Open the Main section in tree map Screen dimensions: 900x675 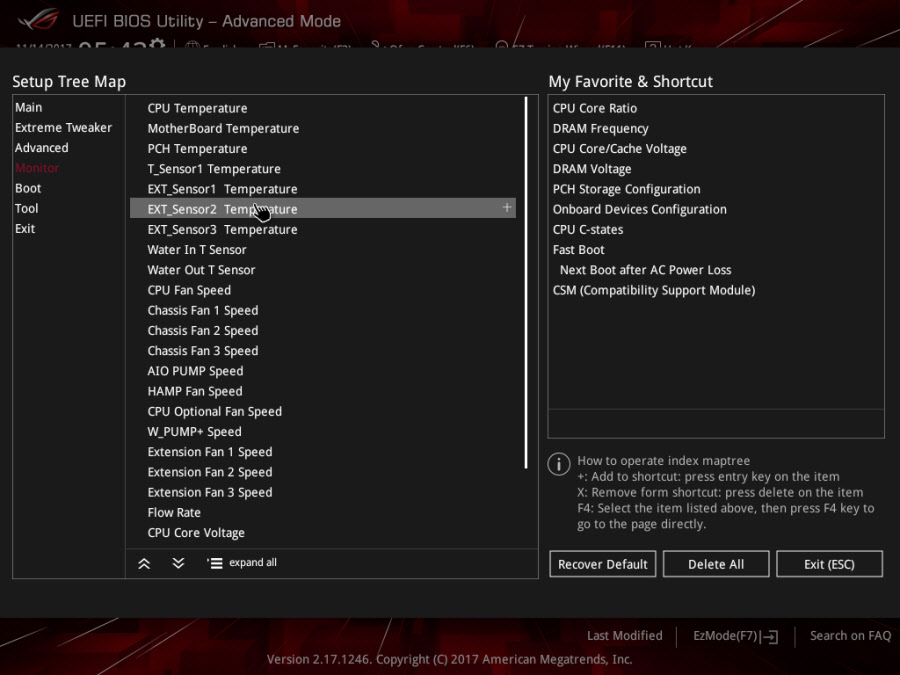click(x=29, y=108)
